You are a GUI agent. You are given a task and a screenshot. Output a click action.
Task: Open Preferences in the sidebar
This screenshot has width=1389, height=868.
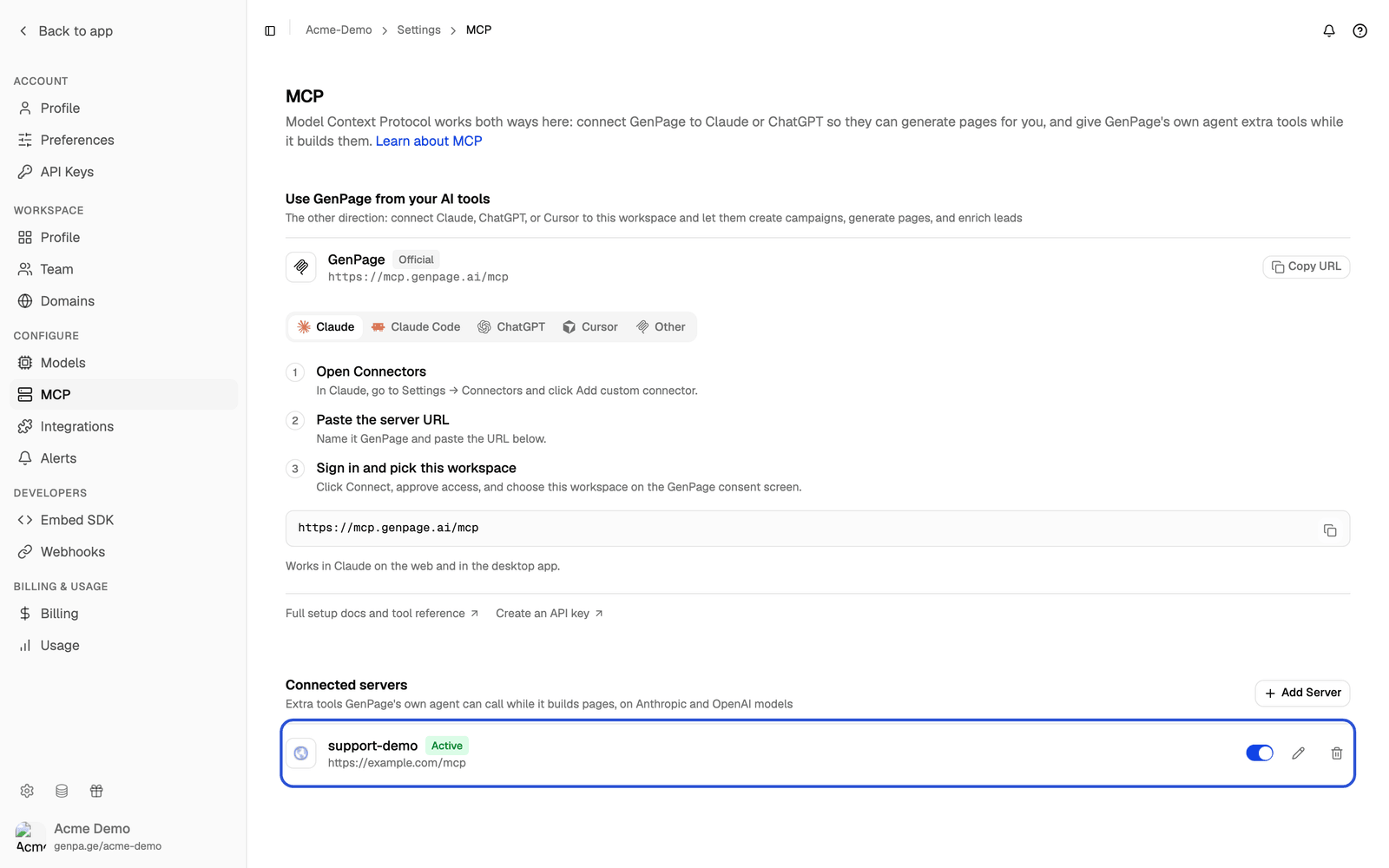click(x=123, y=141)
